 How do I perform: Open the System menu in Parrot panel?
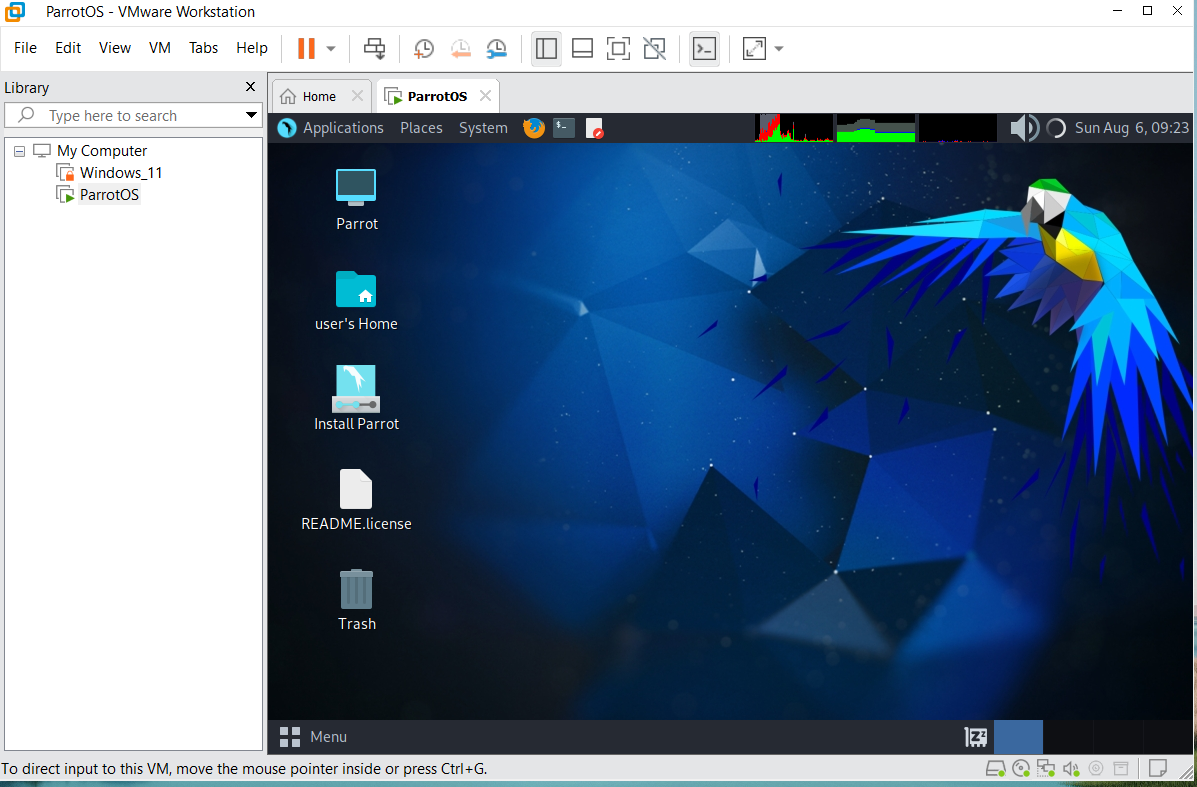(483, 127)
